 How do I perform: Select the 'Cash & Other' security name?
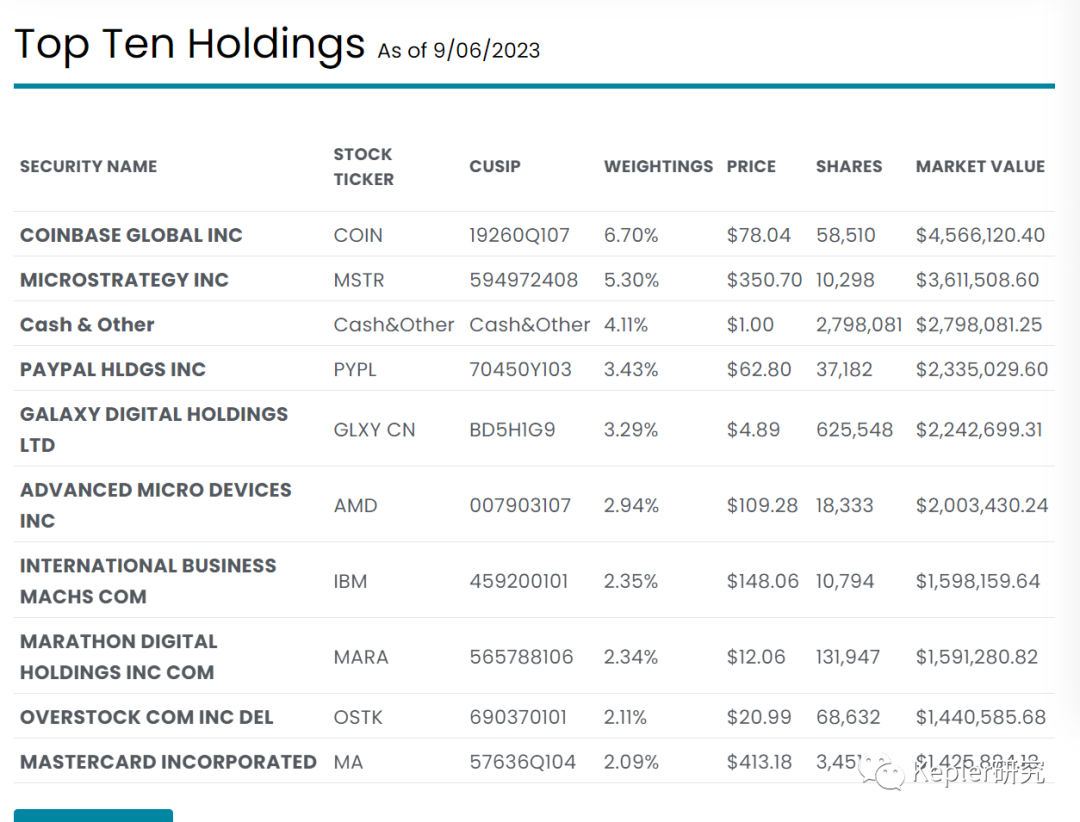click(x=87, y=325)
